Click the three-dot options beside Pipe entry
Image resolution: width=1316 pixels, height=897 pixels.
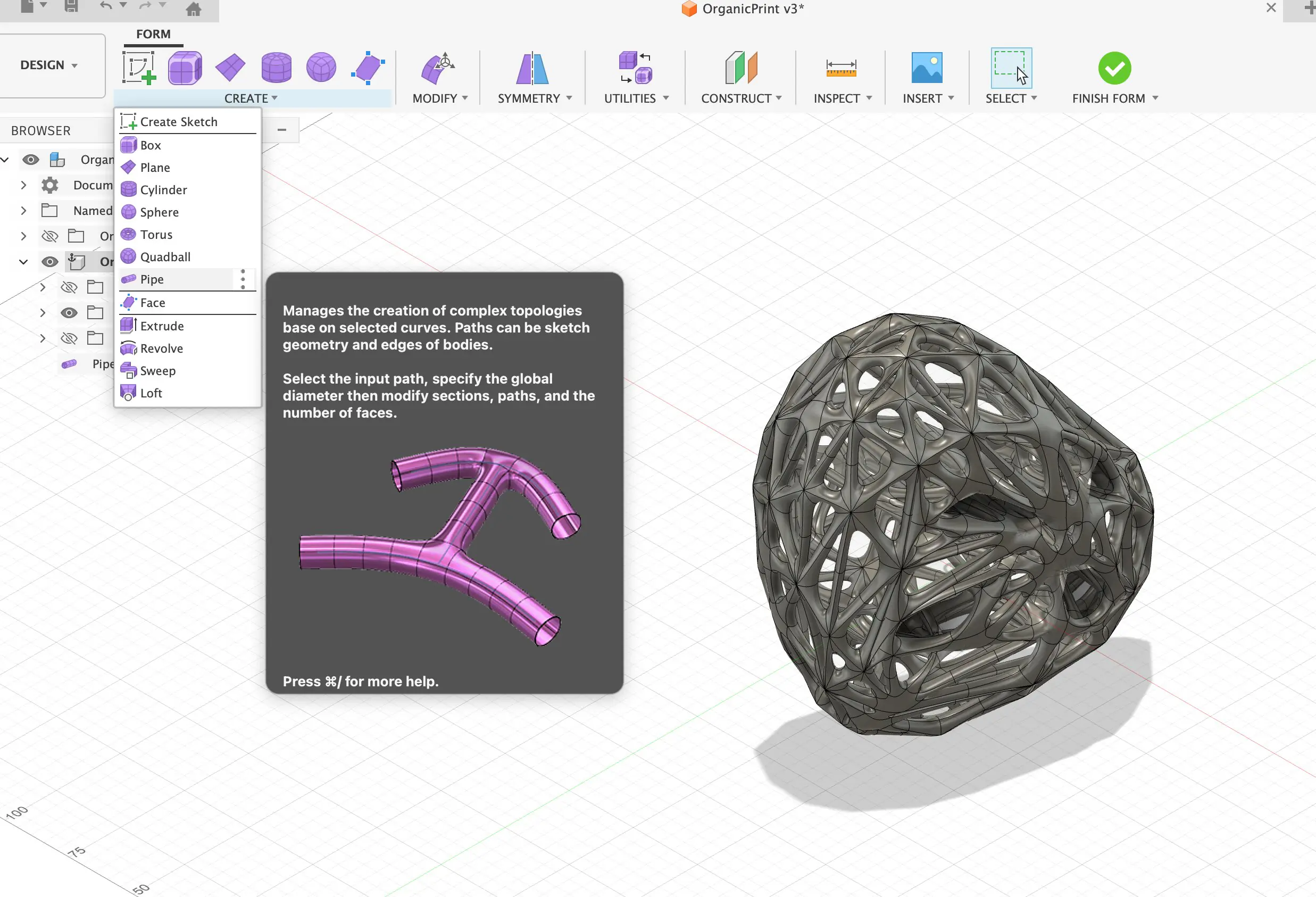pyautogui.click(x=243, y=278)
